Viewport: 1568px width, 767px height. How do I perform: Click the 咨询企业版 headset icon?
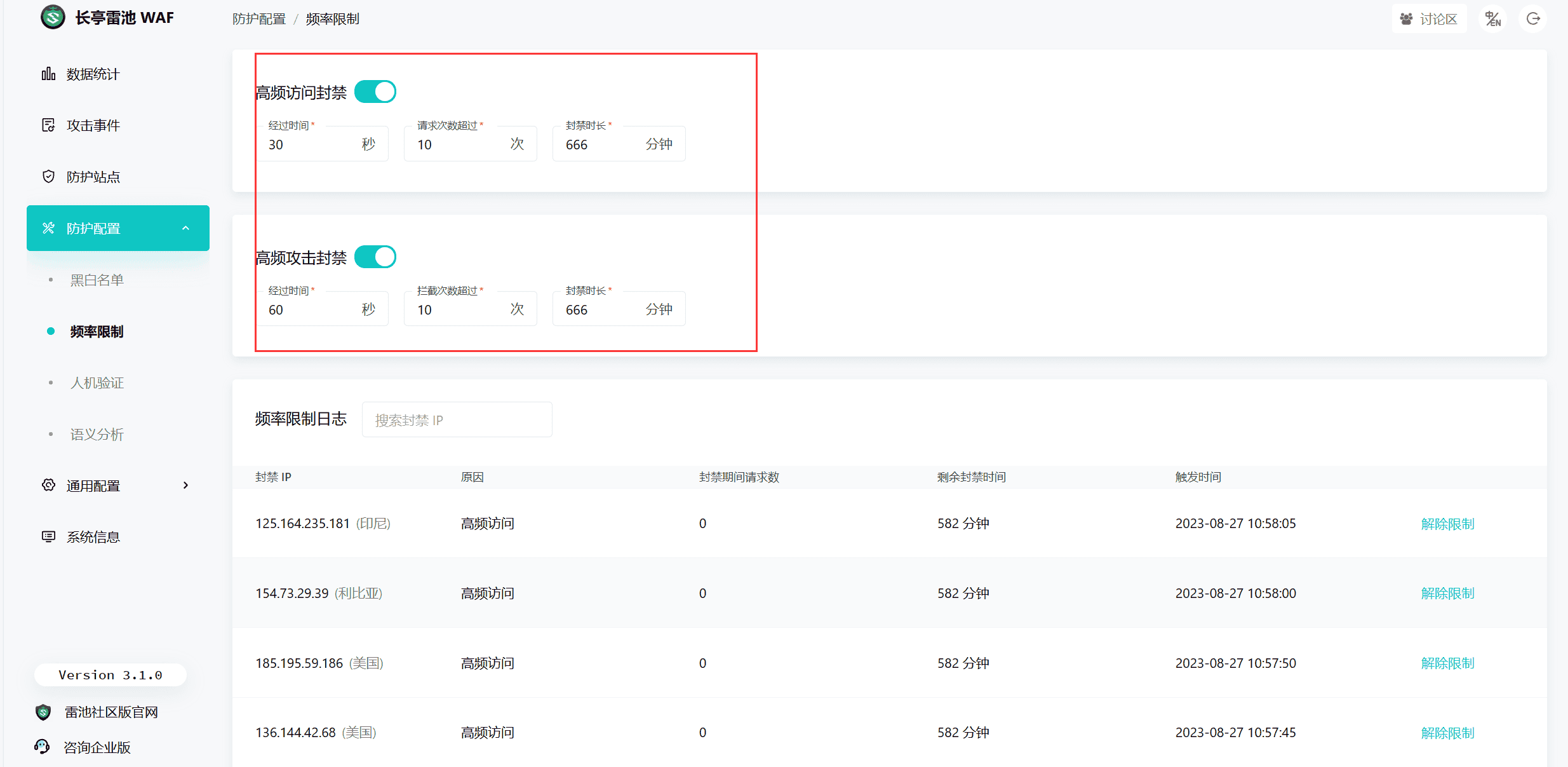(43, 747)
